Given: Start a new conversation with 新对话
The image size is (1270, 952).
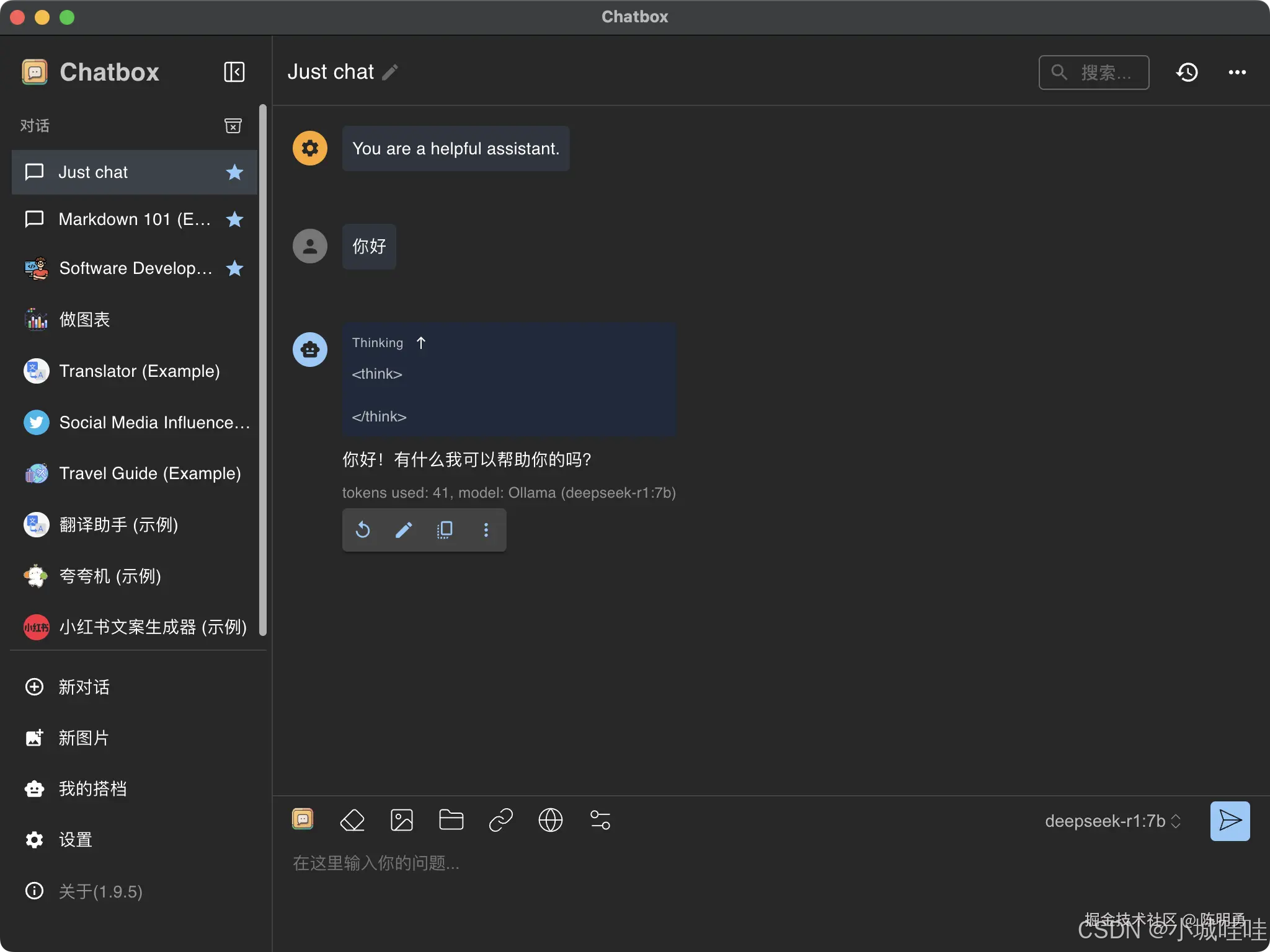Looking at the screenshot, I should 84,687.
